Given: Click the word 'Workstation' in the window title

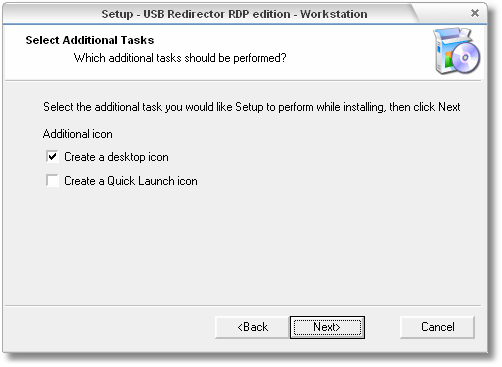Looking at the screenshot, I should pyautogui.click(x=334, y=14).
